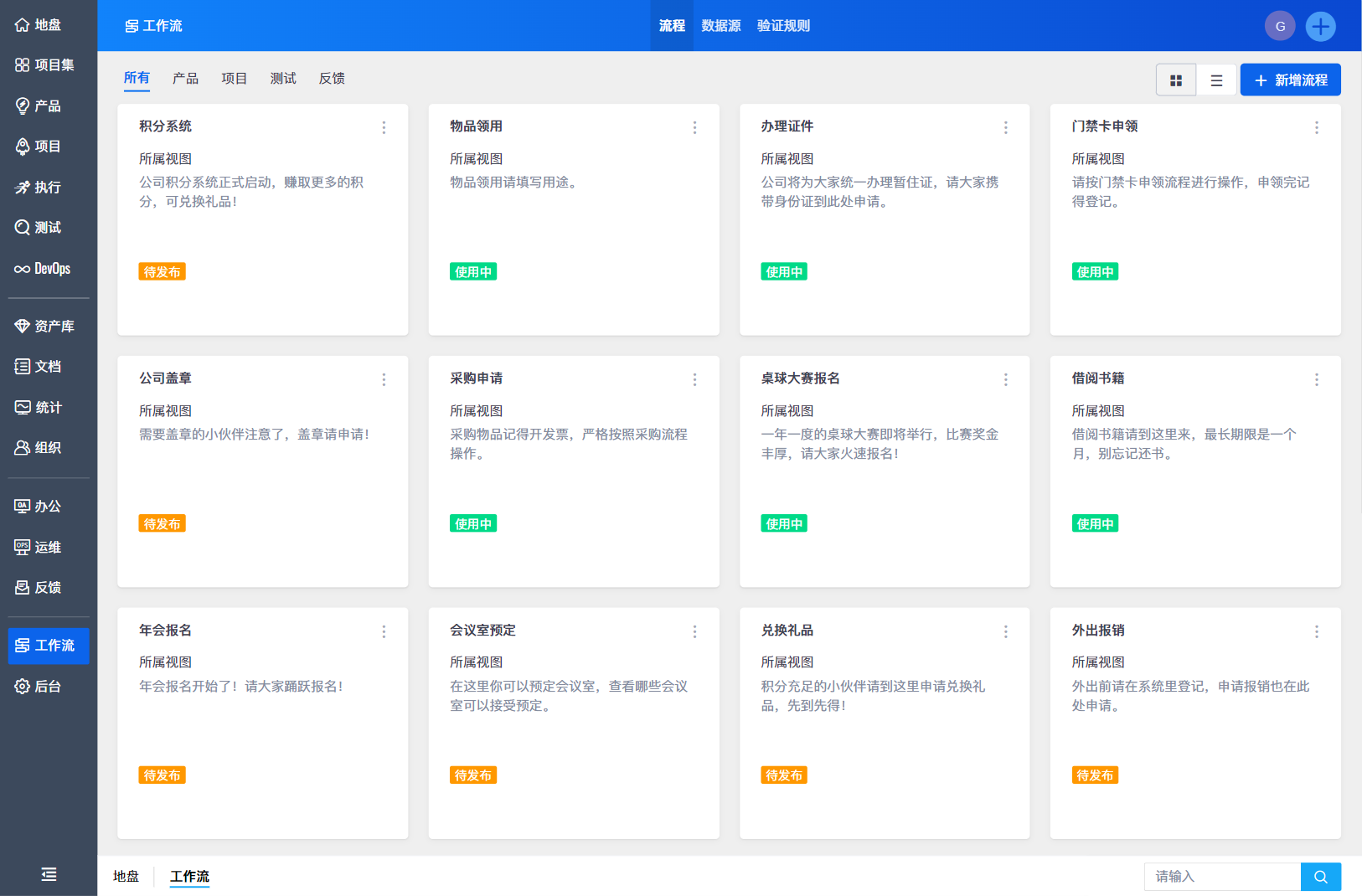Image resolution: width=1362 pixels, height=896 pixels.
Task: Filter flows by 产品 tab
Action: click(185, 78)
